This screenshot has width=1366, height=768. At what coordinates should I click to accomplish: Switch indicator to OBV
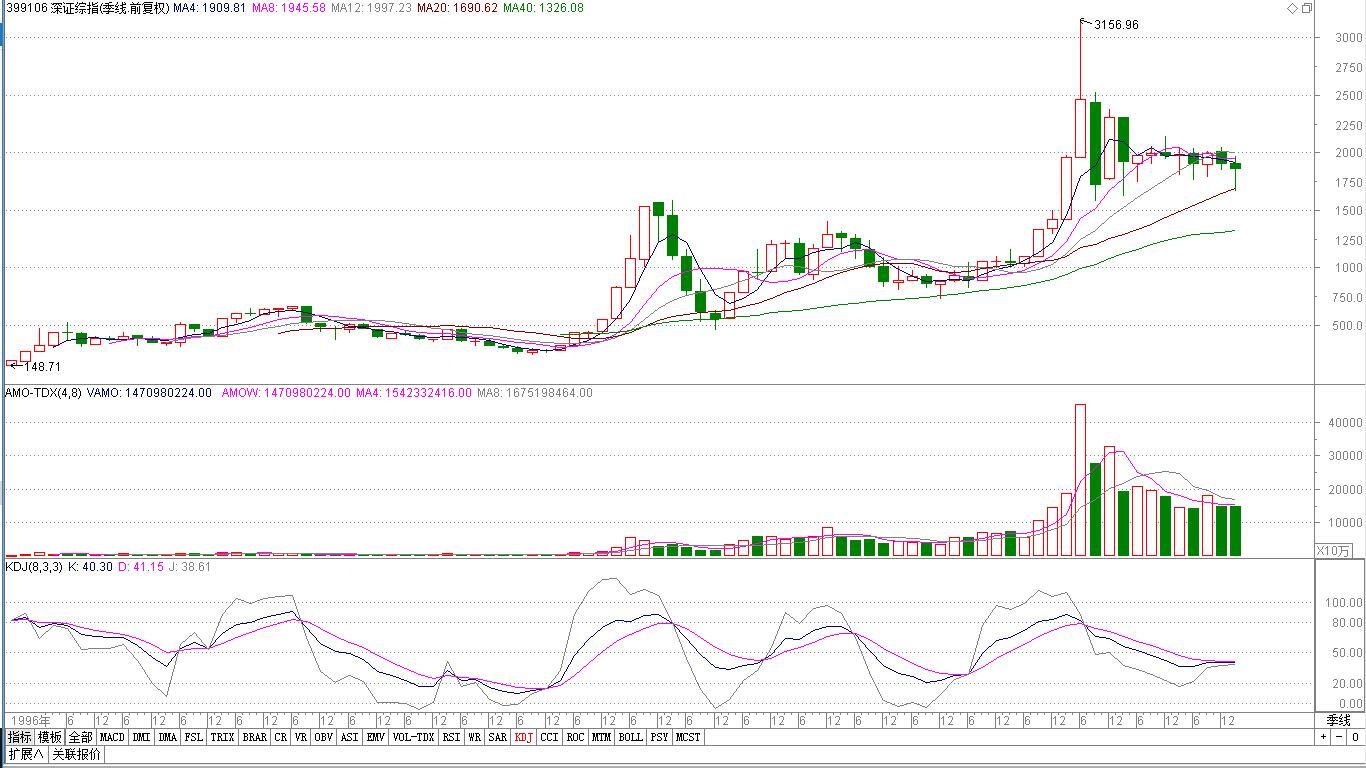[324, 737]
